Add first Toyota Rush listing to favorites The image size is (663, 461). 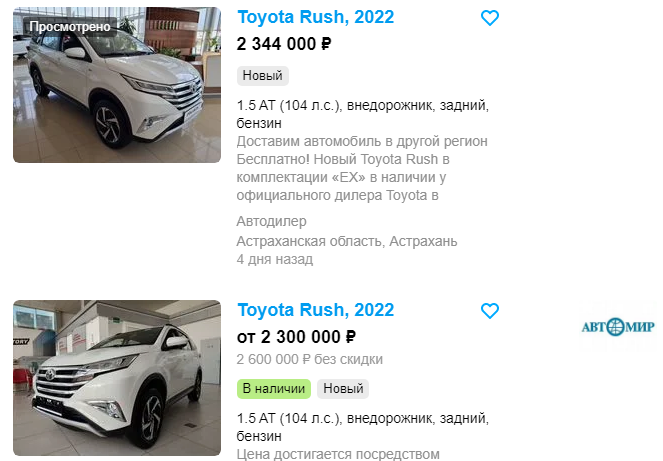pyautogui.click(x=490, y=18)
